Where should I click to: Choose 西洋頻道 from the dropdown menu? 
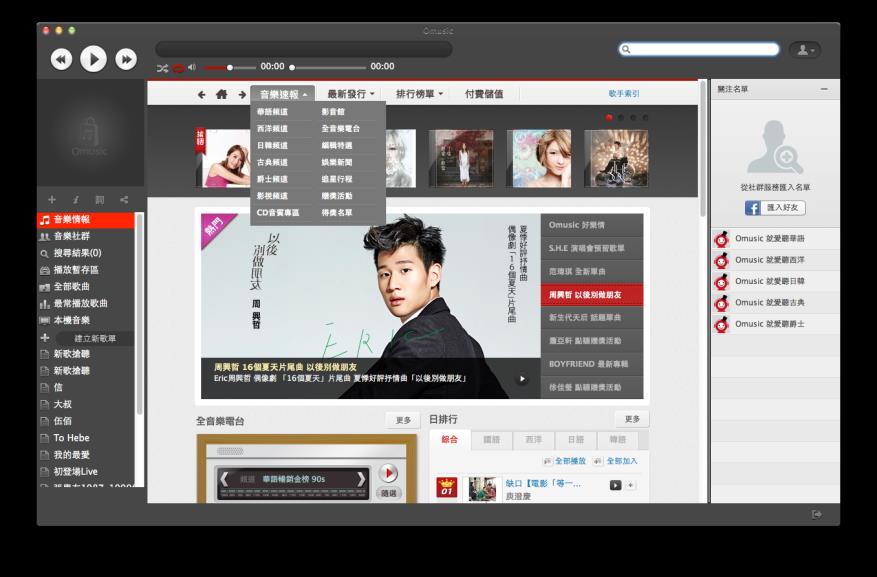(272, 129)
